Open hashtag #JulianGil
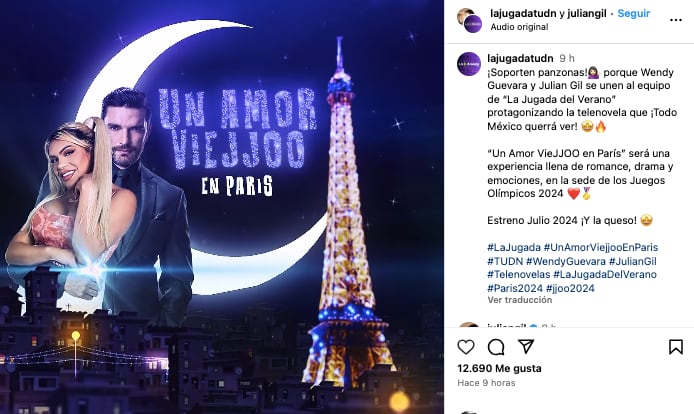 [632, 261]
